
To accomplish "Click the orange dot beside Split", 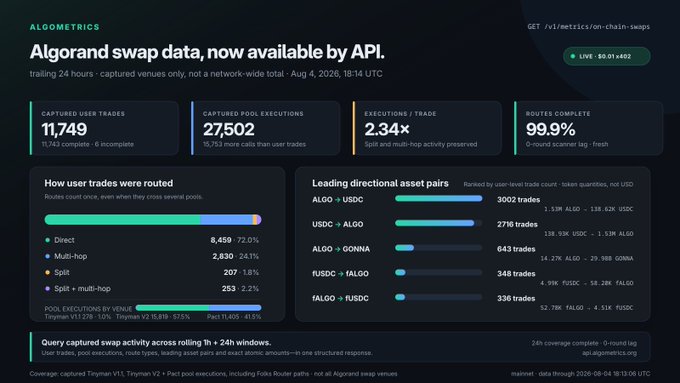I will 47,272.
